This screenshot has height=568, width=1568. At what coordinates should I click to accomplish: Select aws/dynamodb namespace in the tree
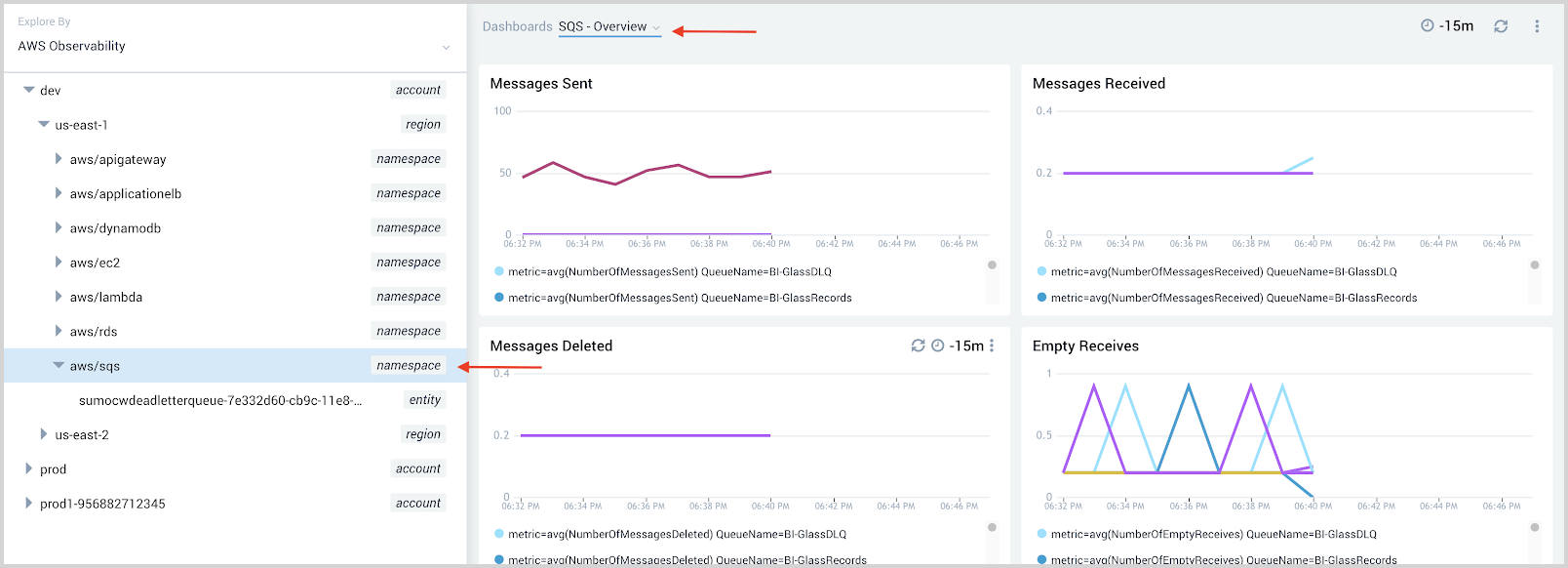click(115, 228)
